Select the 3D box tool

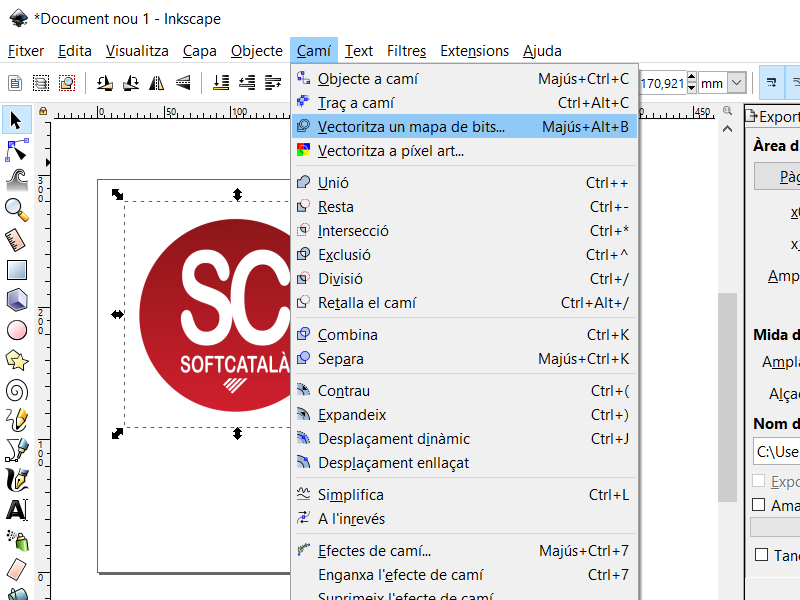tap(17, 300)
